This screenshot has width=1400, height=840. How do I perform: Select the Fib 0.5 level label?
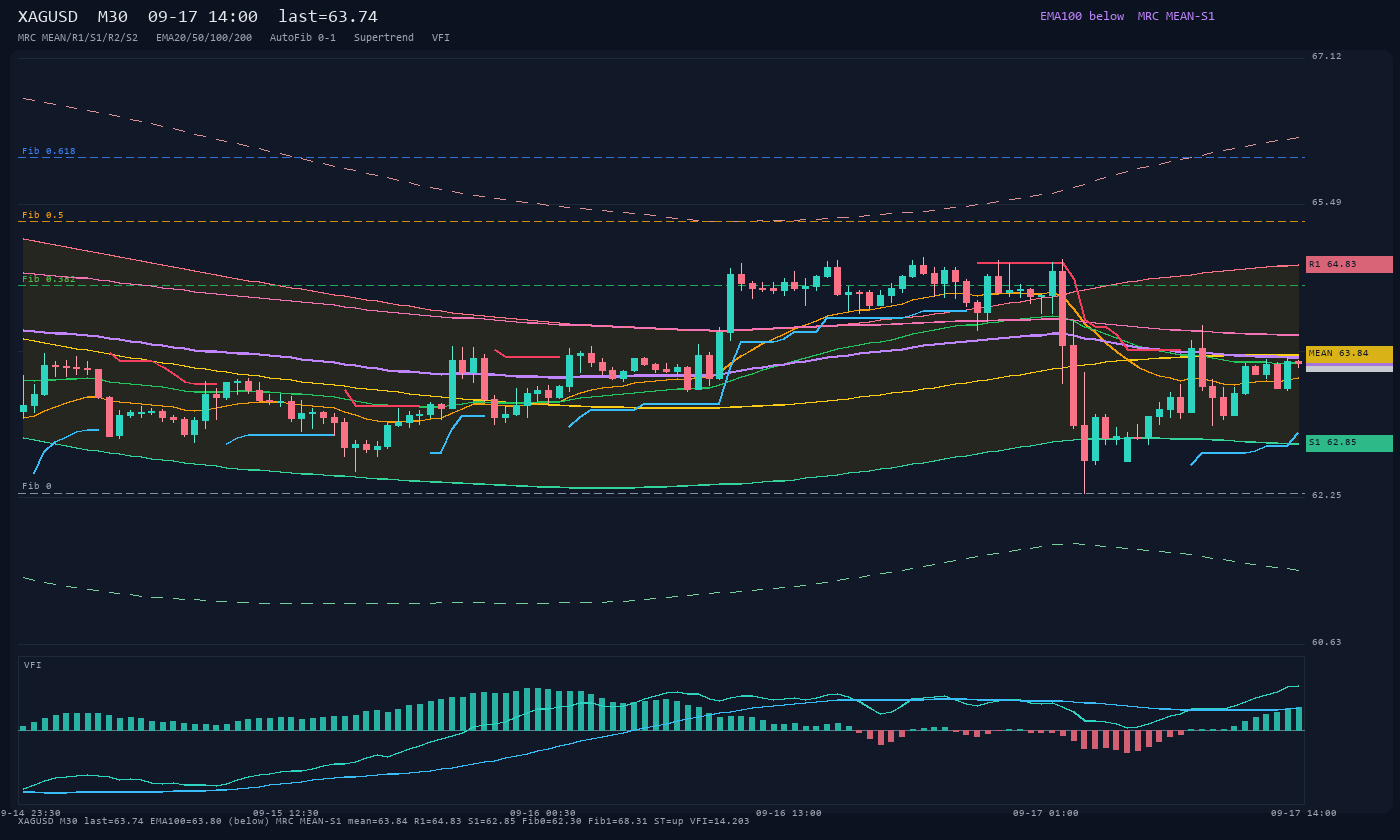pyautogui.click(x=43, y=215)
